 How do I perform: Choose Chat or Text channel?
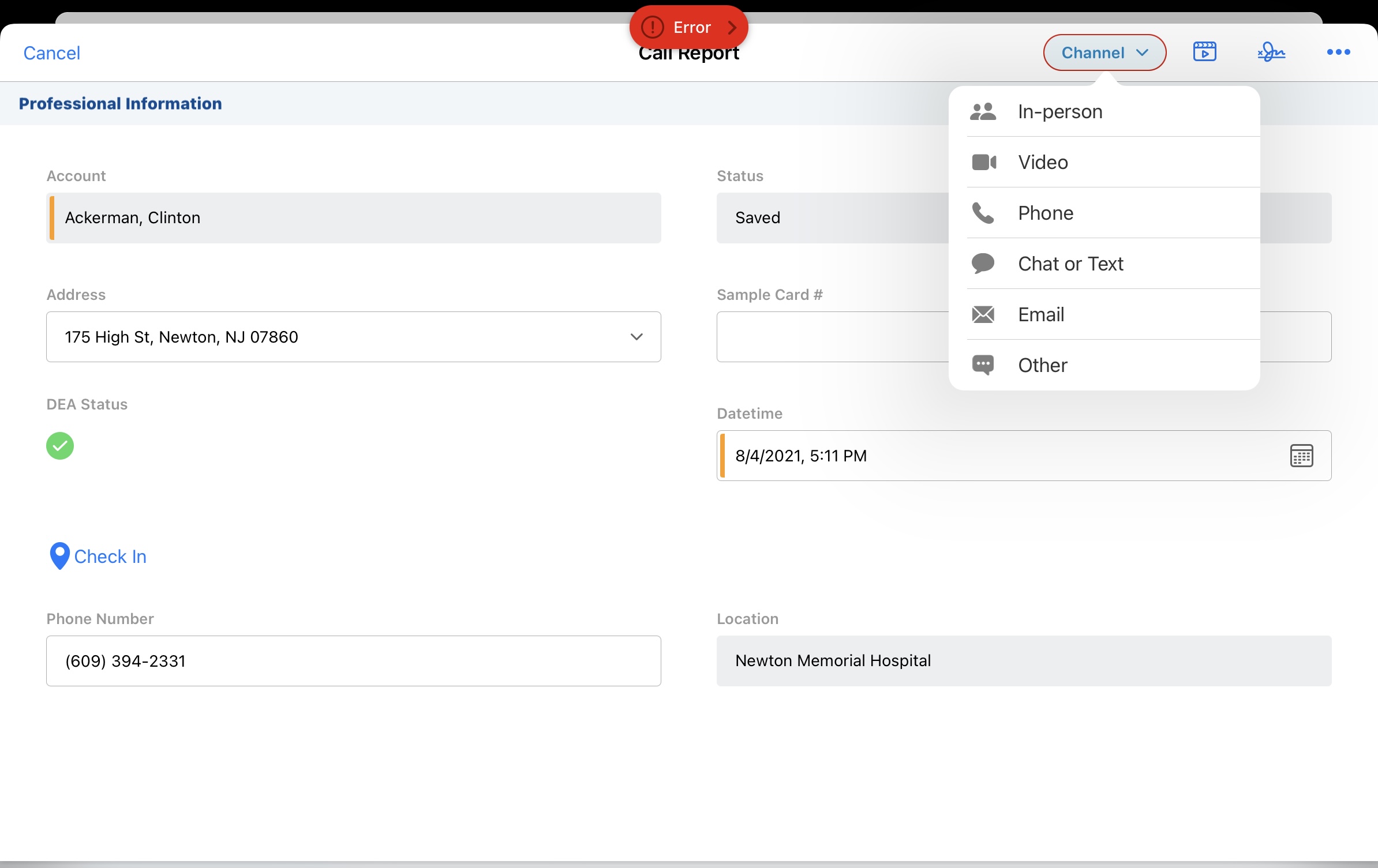coord(1070,264)
